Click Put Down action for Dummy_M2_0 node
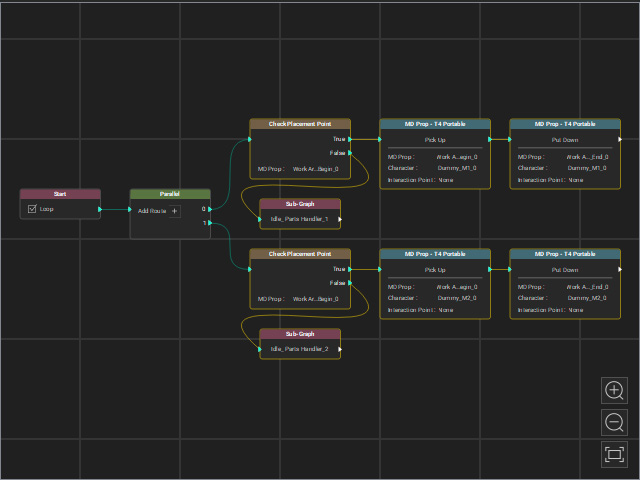The image size is (640, 480). click(x=565, y=270)
